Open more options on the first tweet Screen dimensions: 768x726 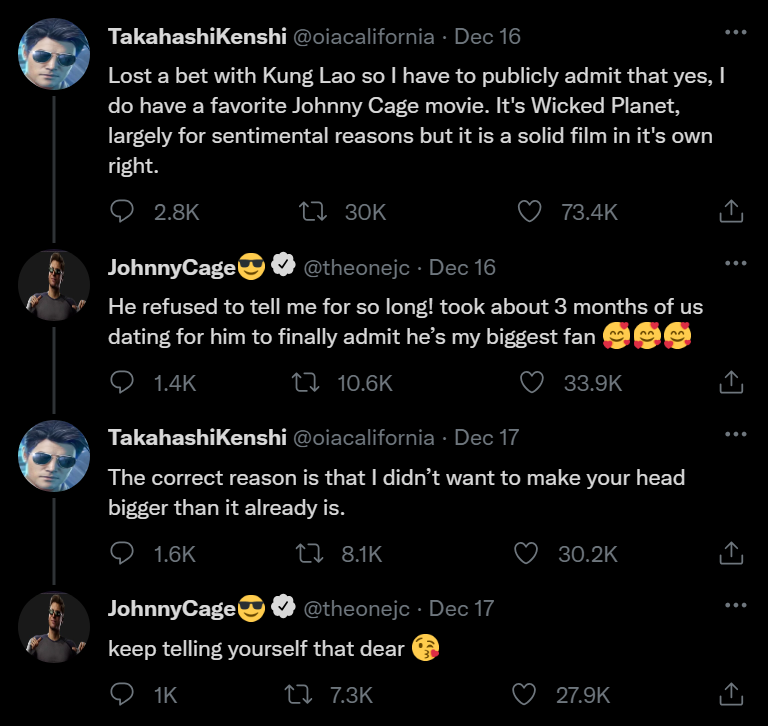(x=735, y=33)
